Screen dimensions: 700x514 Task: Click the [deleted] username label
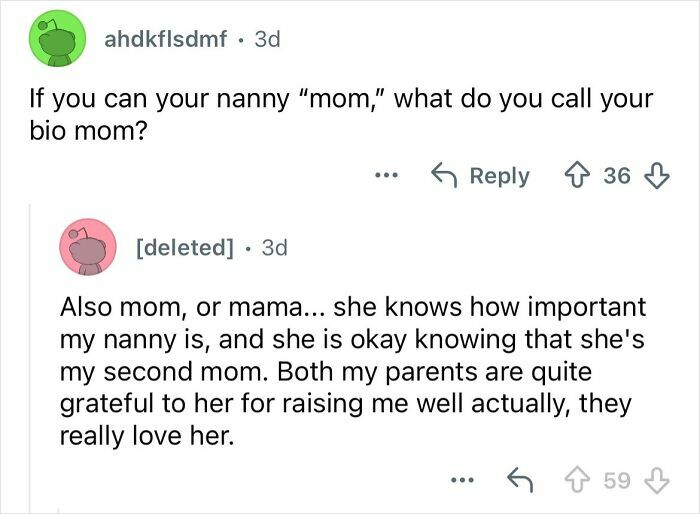(x=184, y=247)
